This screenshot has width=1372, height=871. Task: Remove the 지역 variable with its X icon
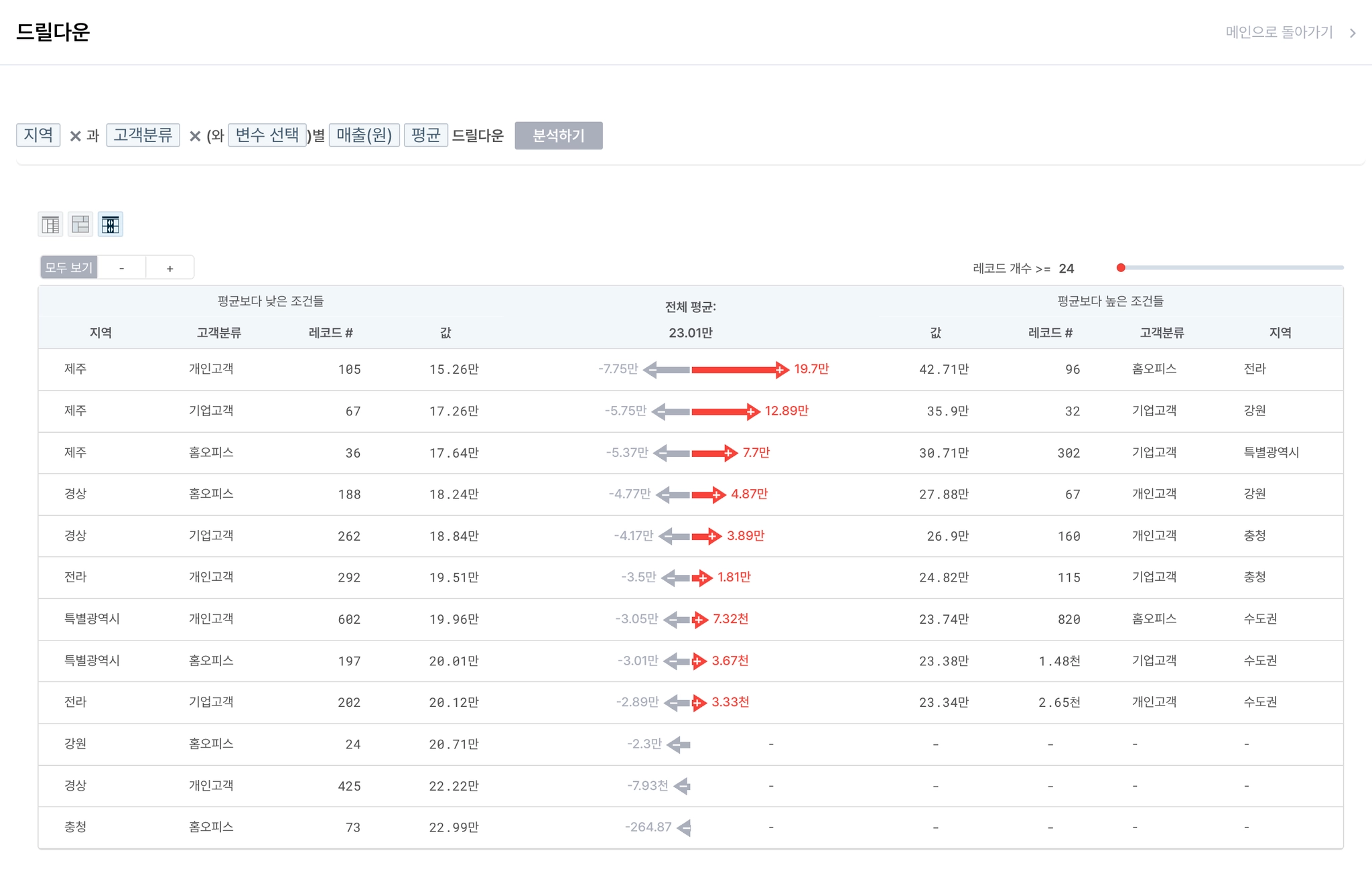(x=75, y=136)
